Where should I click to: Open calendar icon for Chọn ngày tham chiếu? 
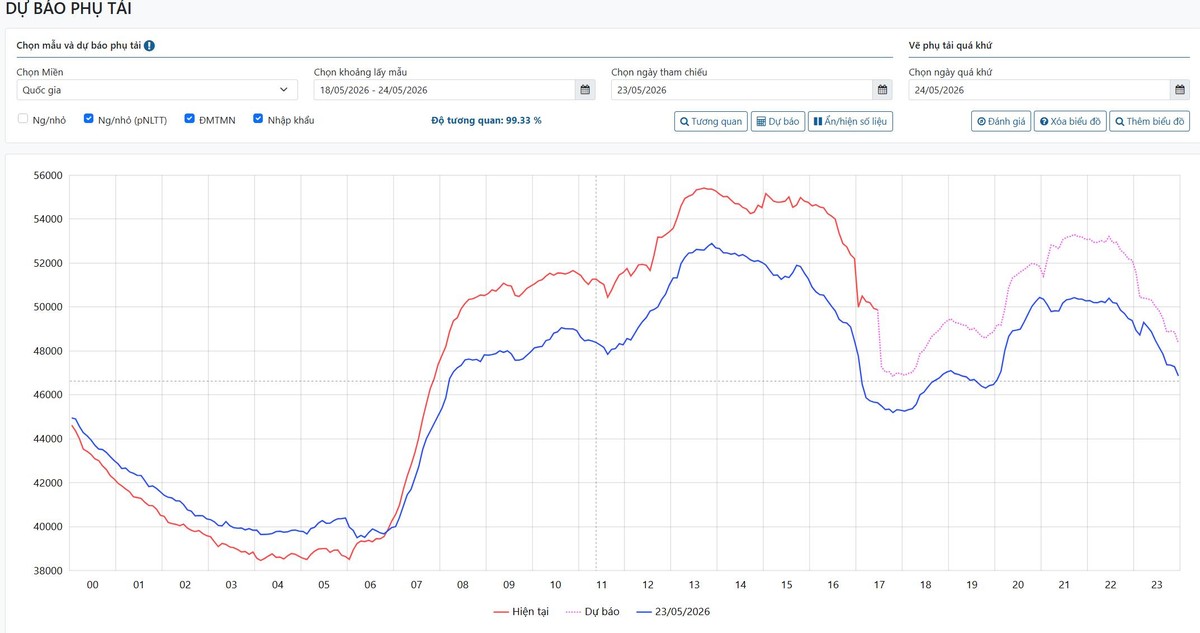[883, 90]
